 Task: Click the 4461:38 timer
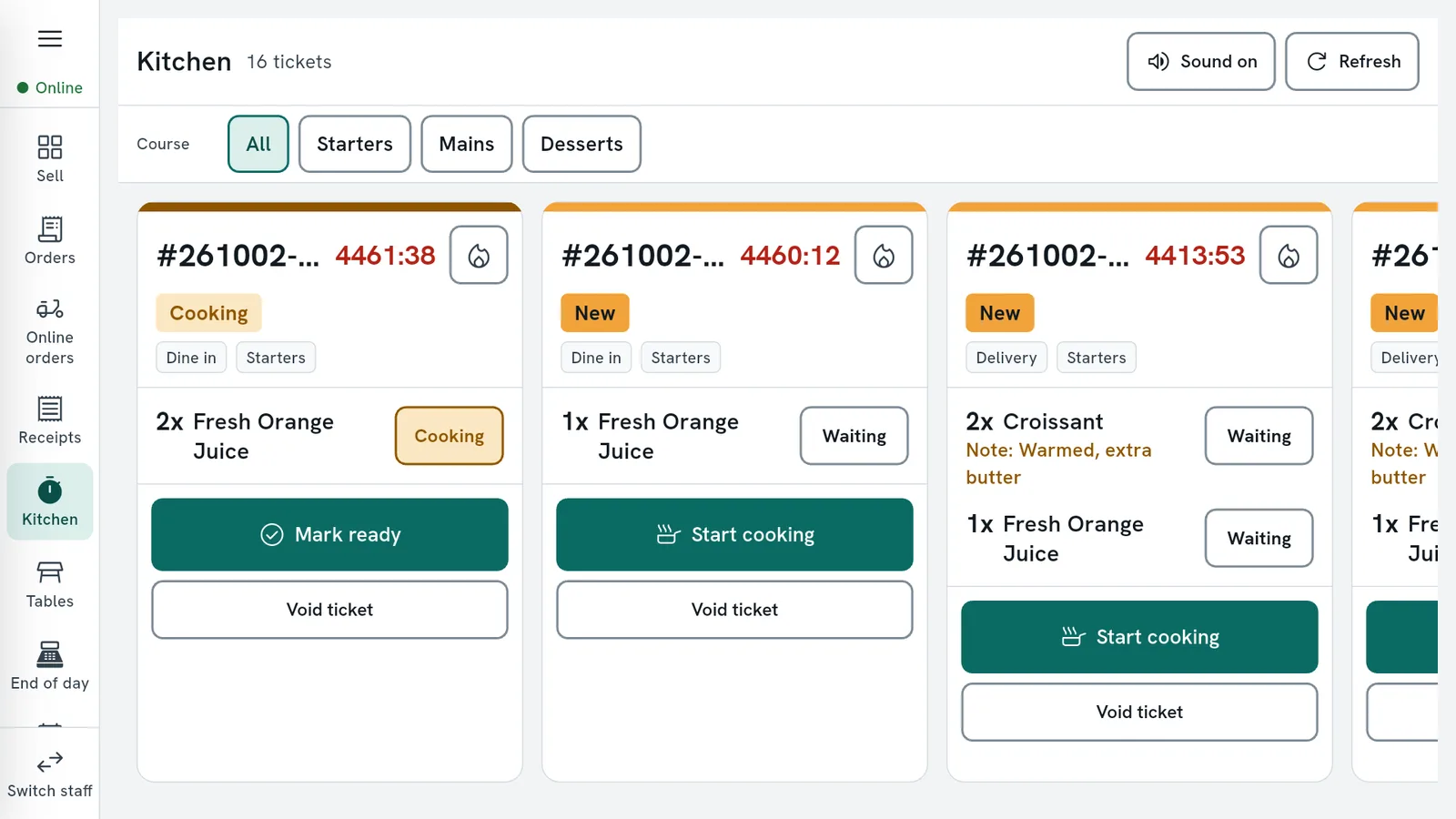[x=386, y=256]
